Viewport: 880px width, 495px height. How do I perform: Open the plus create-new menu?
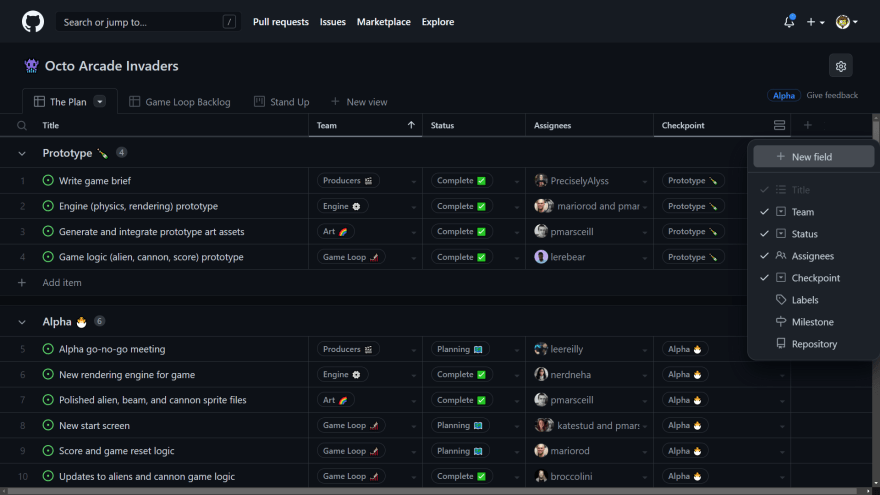pos(815,22)
